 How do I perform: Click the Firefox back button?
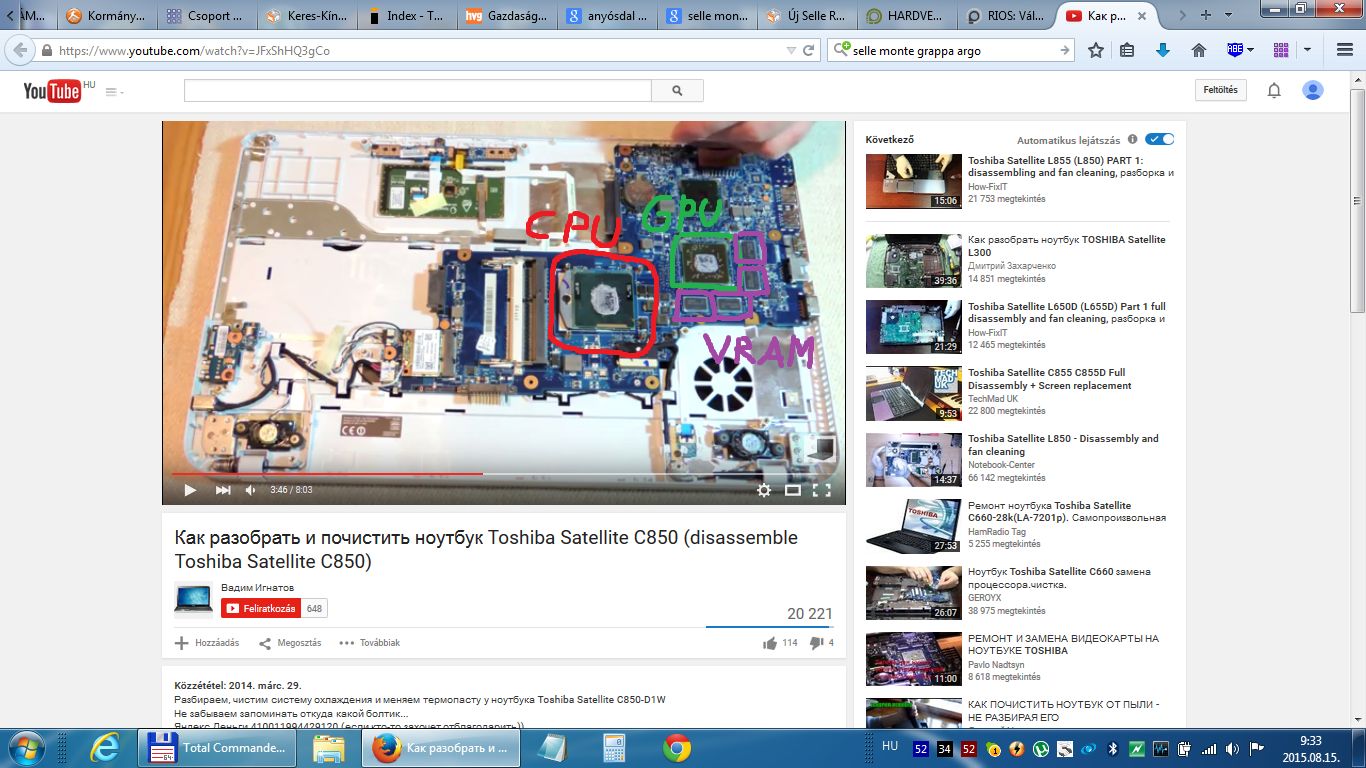point(19,50)
